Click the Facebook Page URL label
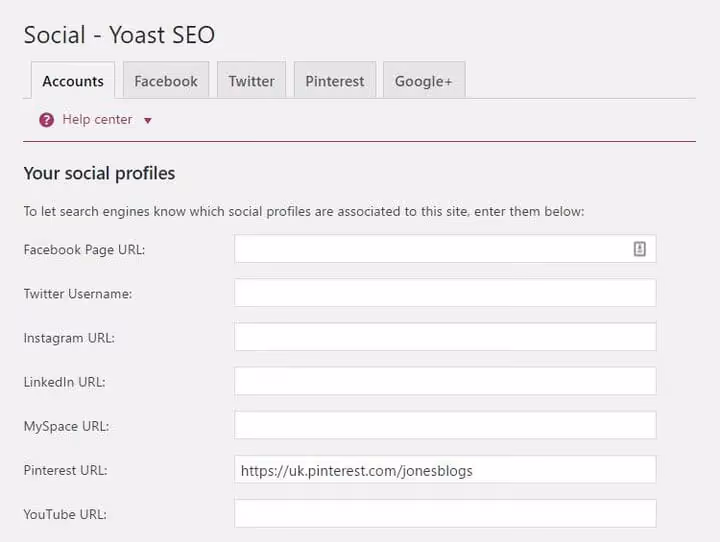The image size is (720, 542). click(x=84, y=250)
